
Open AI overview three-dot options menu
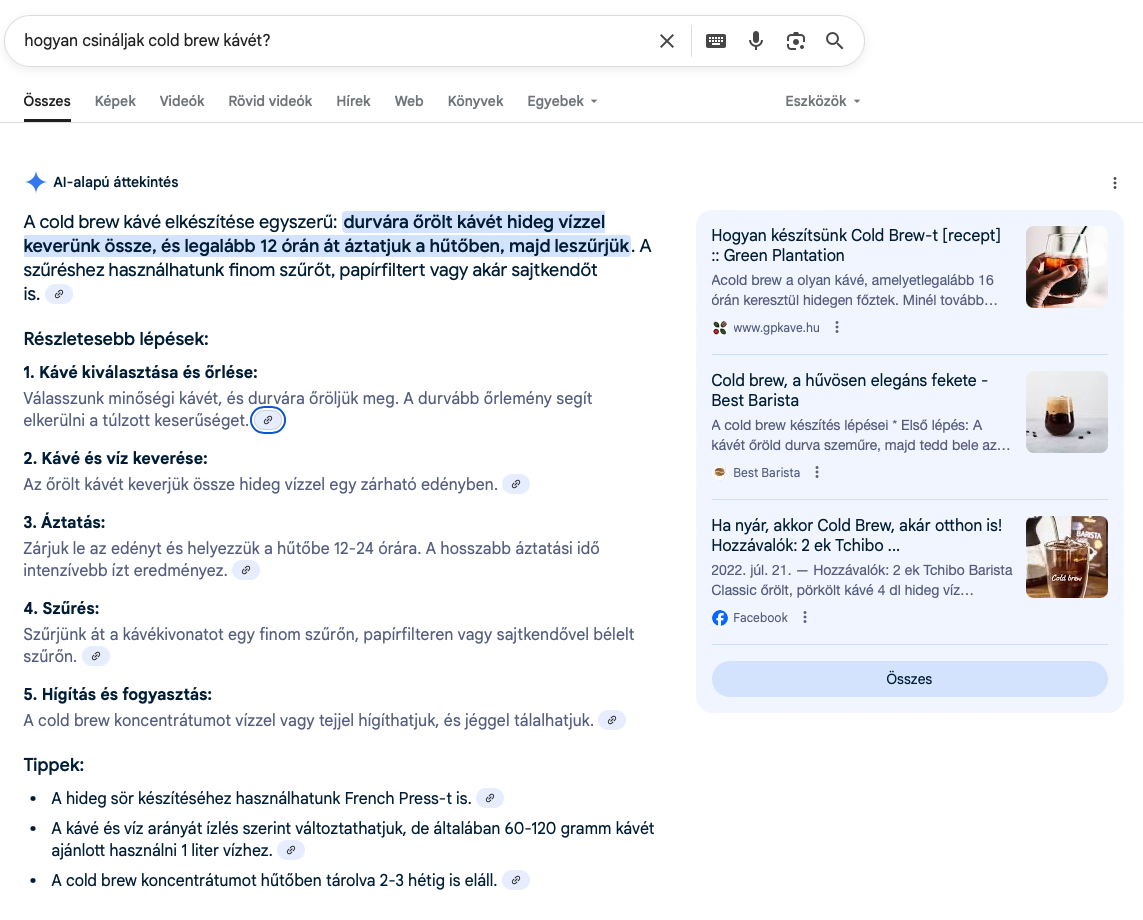[x=1114, y=183]
